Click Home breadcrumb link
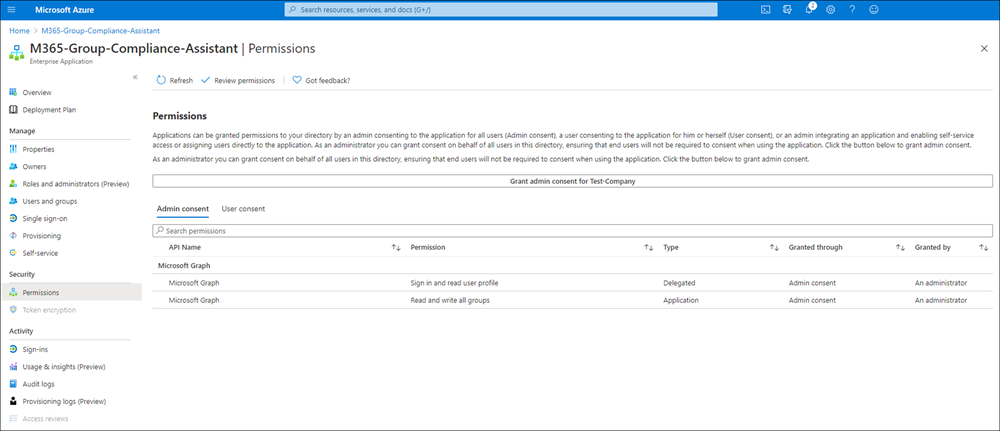 (x=19, y=31)
